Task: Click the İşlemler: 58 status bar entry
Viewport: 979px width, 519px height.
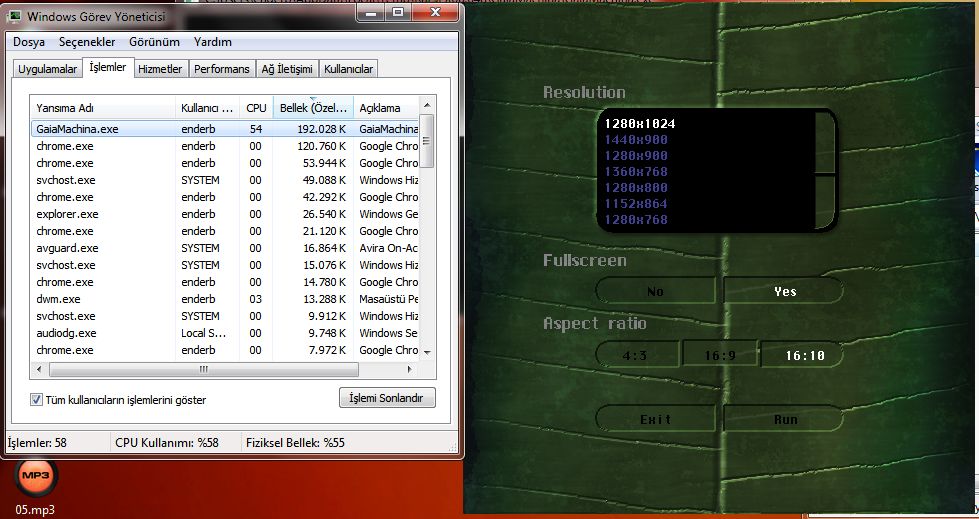Action: [x=37, y=443]
